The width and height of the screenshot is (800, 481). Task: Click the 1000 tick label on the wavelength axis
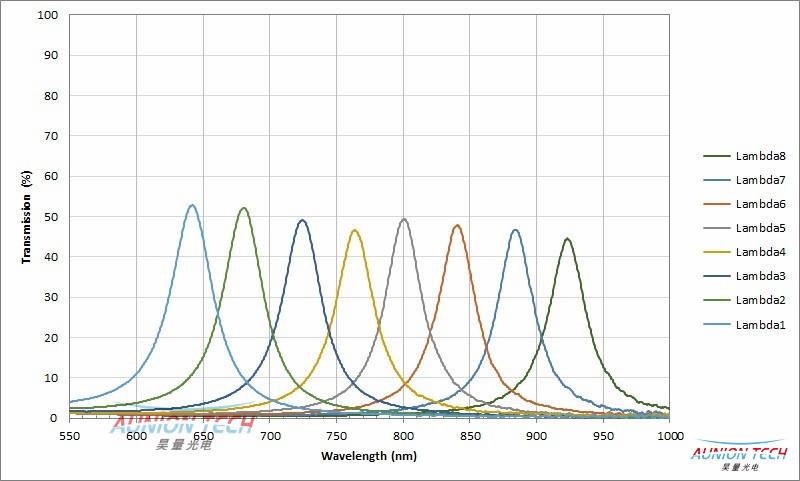point(669,437)
